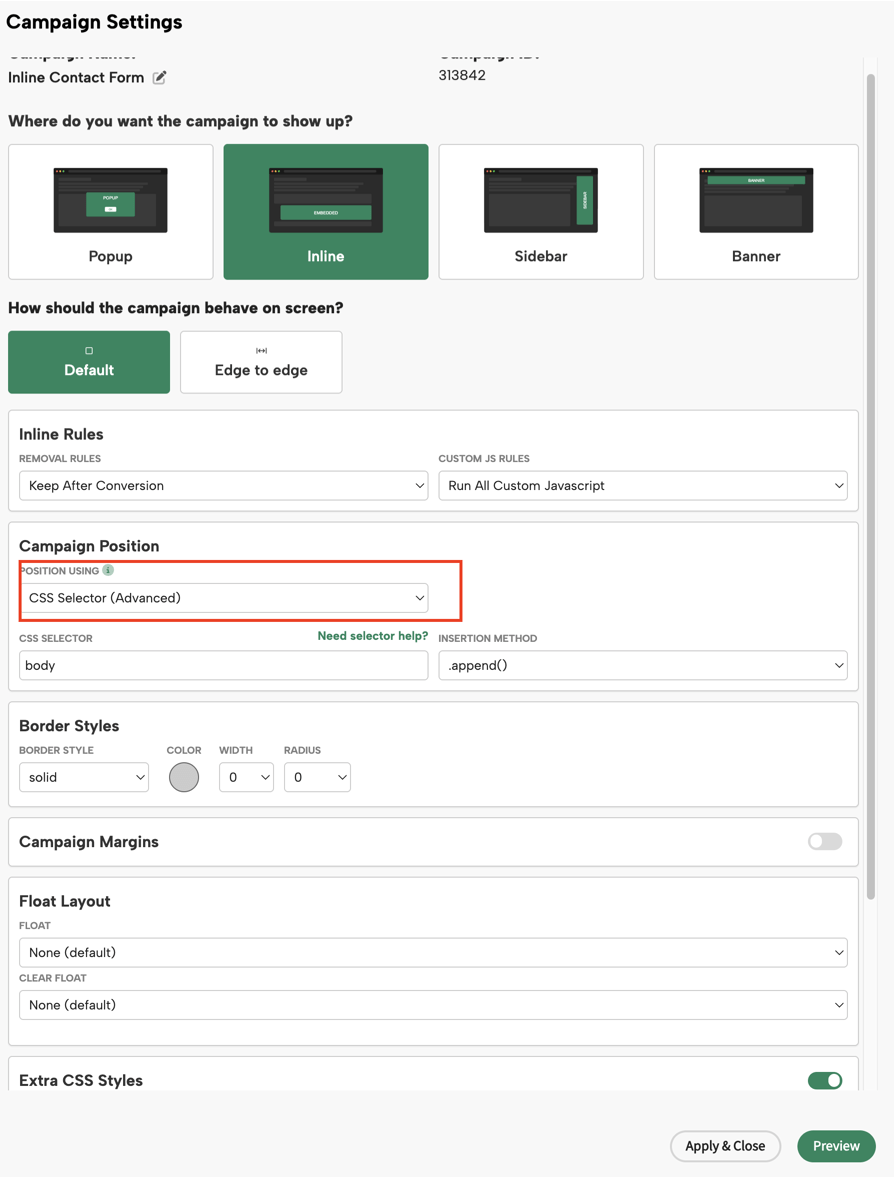Select the Sidebar campaign type icon

pos(541,201)
